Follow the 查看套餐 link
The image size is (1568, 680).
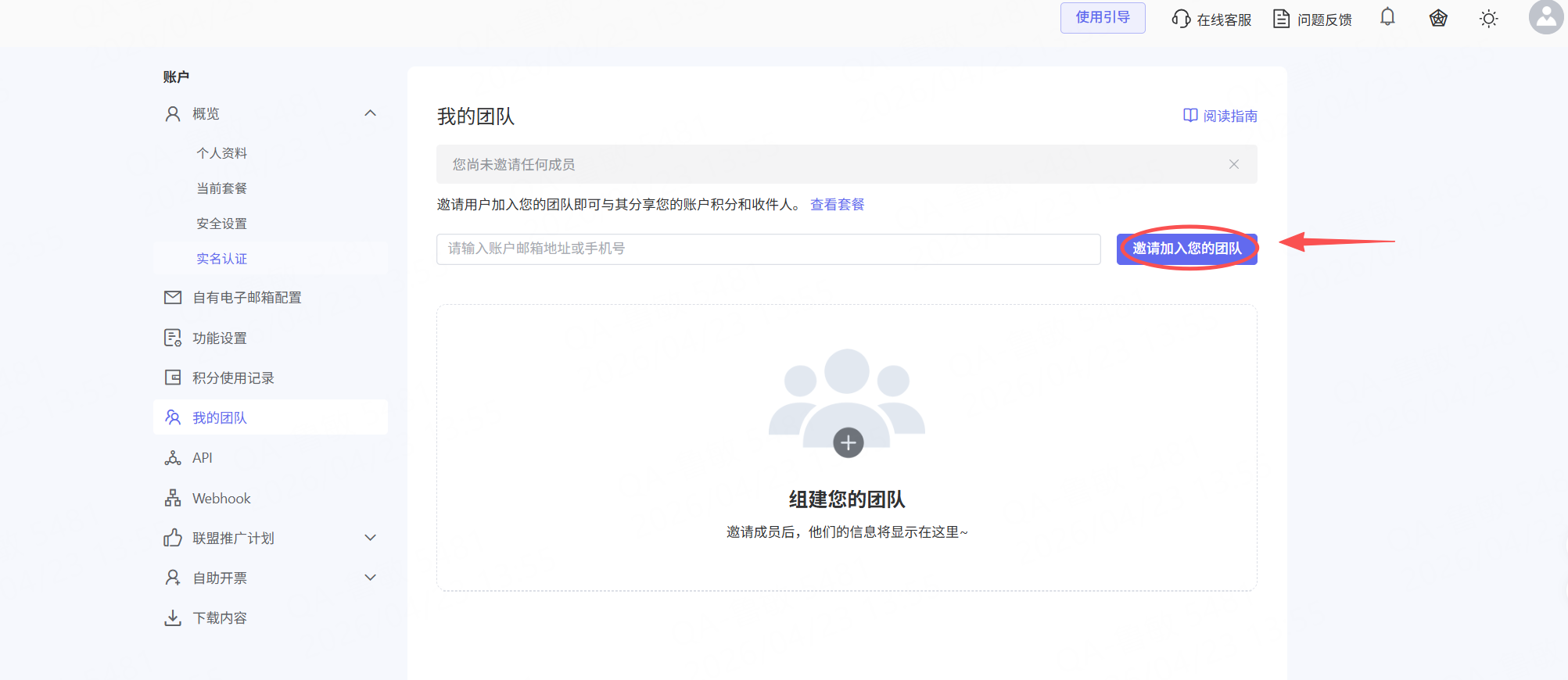[837, 205]
